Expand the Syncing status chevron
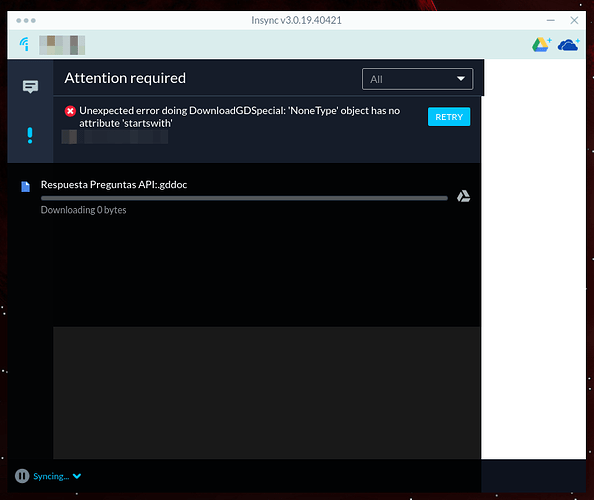The image size is (594, 500). click(77, 476)
